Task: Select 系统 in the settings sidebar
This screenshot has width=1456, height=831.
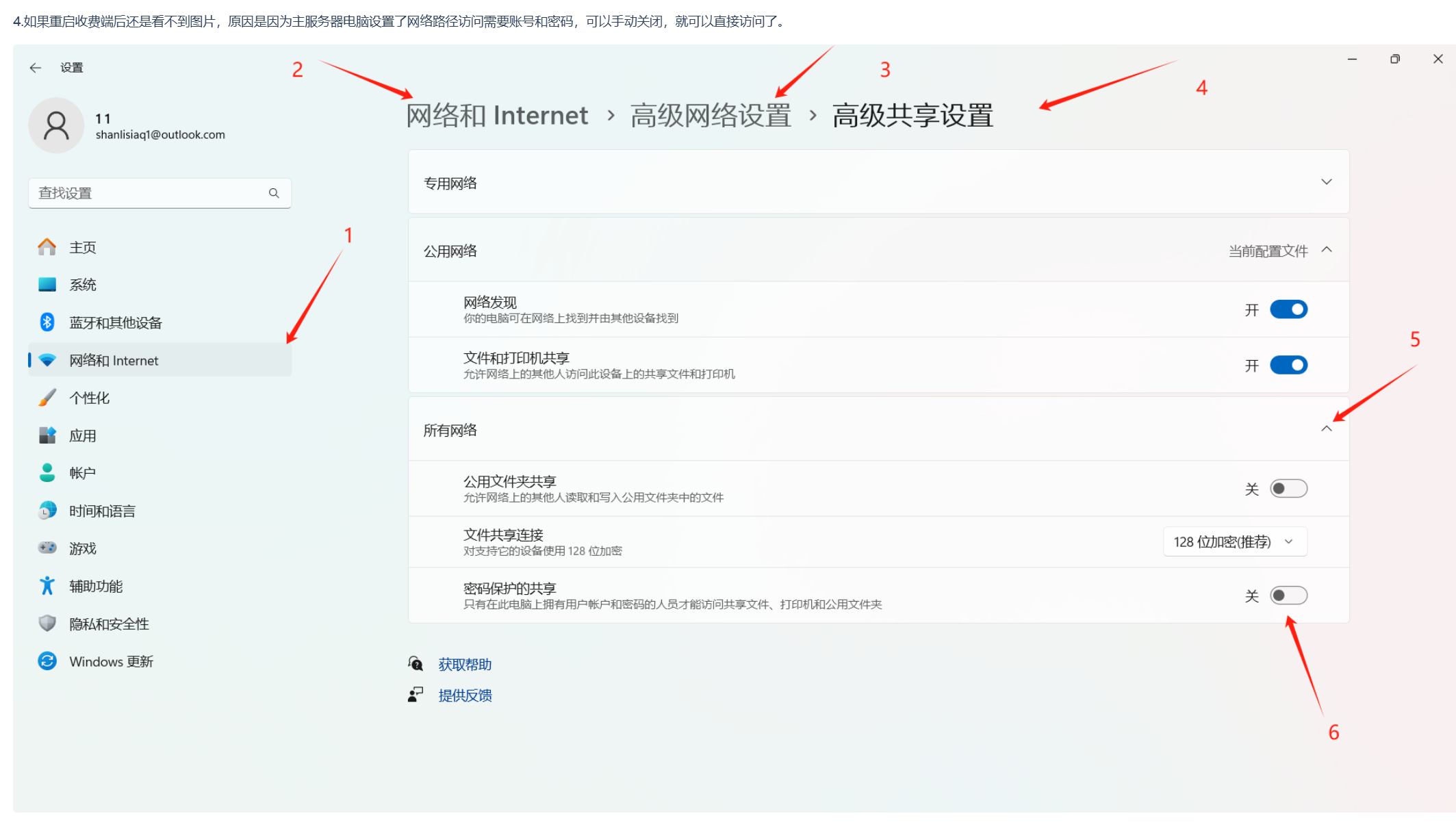Action: coord(160,285)
